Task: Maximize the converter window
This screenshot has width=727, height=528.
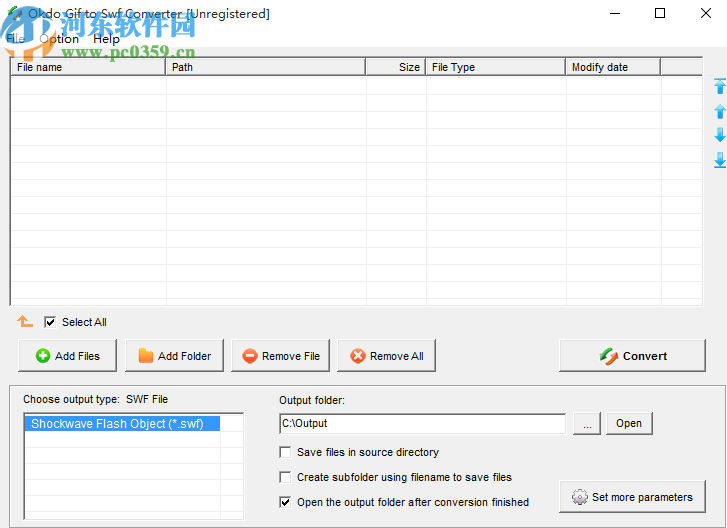Action: point(660,13)
